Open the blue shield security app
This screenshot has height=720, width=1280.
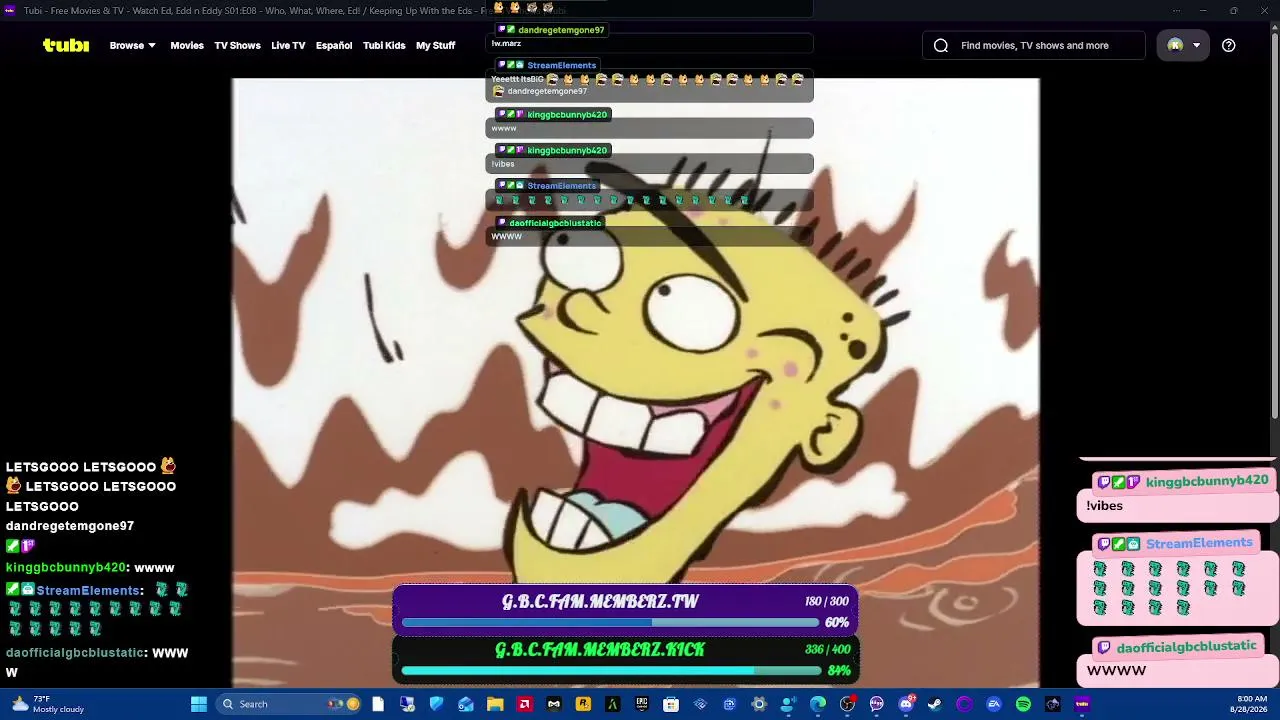(x=436, y=704)
